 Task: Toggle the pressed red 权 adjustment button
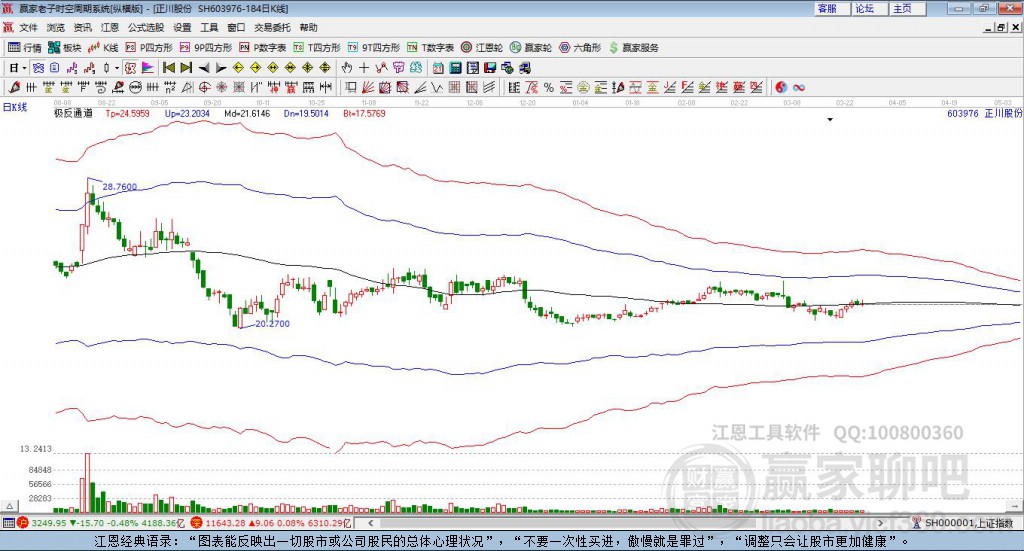coord(131,68)
